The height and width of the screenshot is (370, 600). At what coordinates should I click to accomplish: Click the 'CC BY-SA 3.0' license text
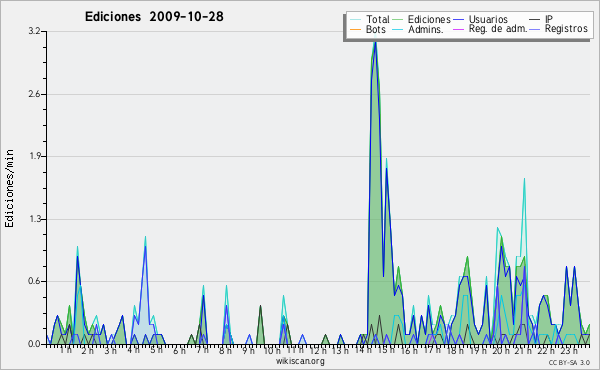click(x=569, y=363)
